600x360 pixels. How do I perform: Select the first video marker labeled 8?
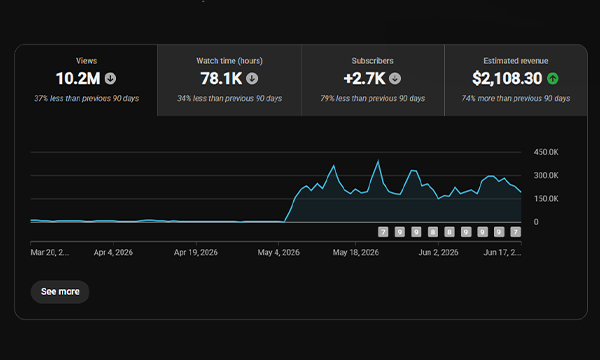(433, 232)
